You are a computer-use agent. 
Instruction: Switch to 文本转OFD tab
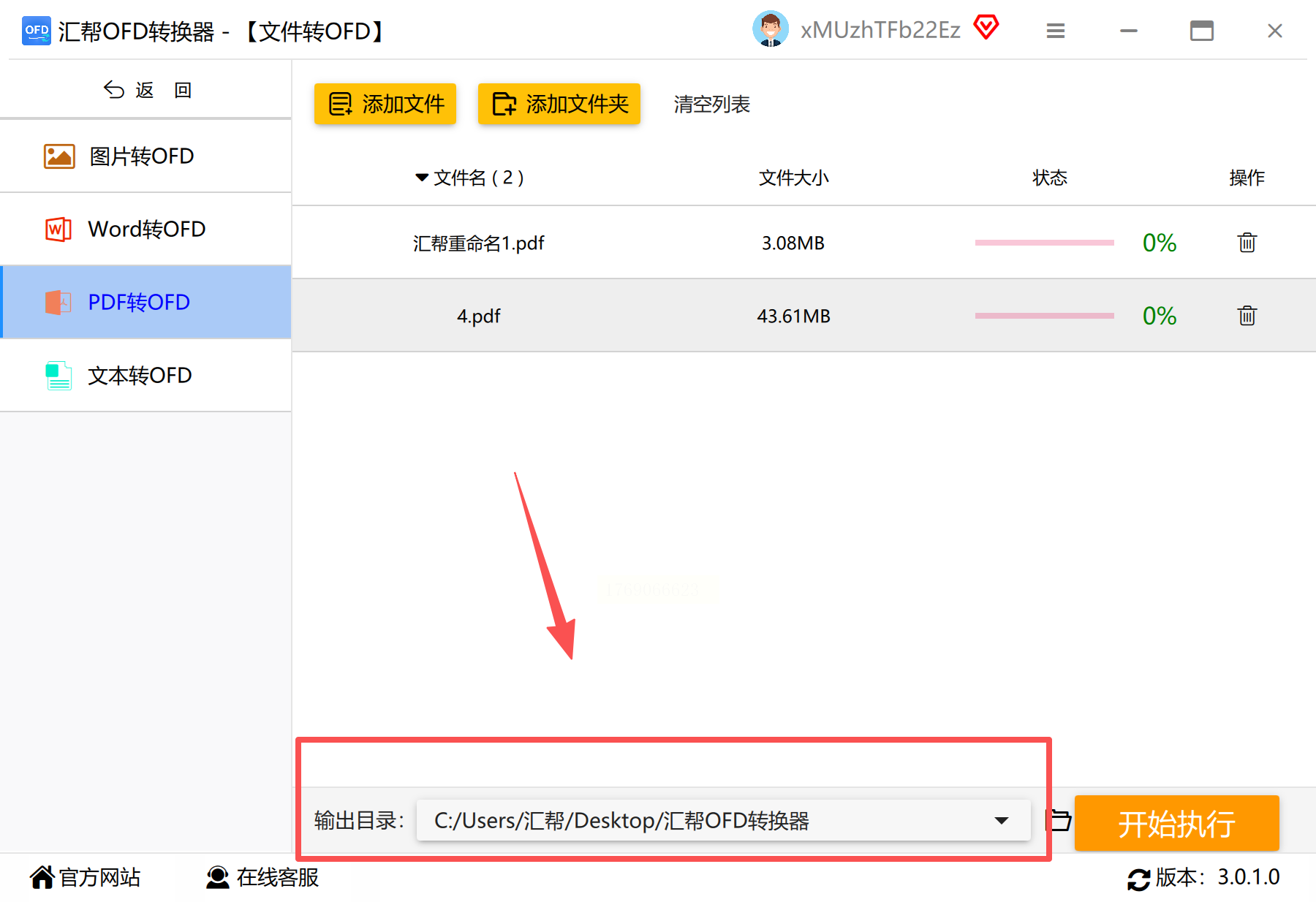click(x=146, y=376)
